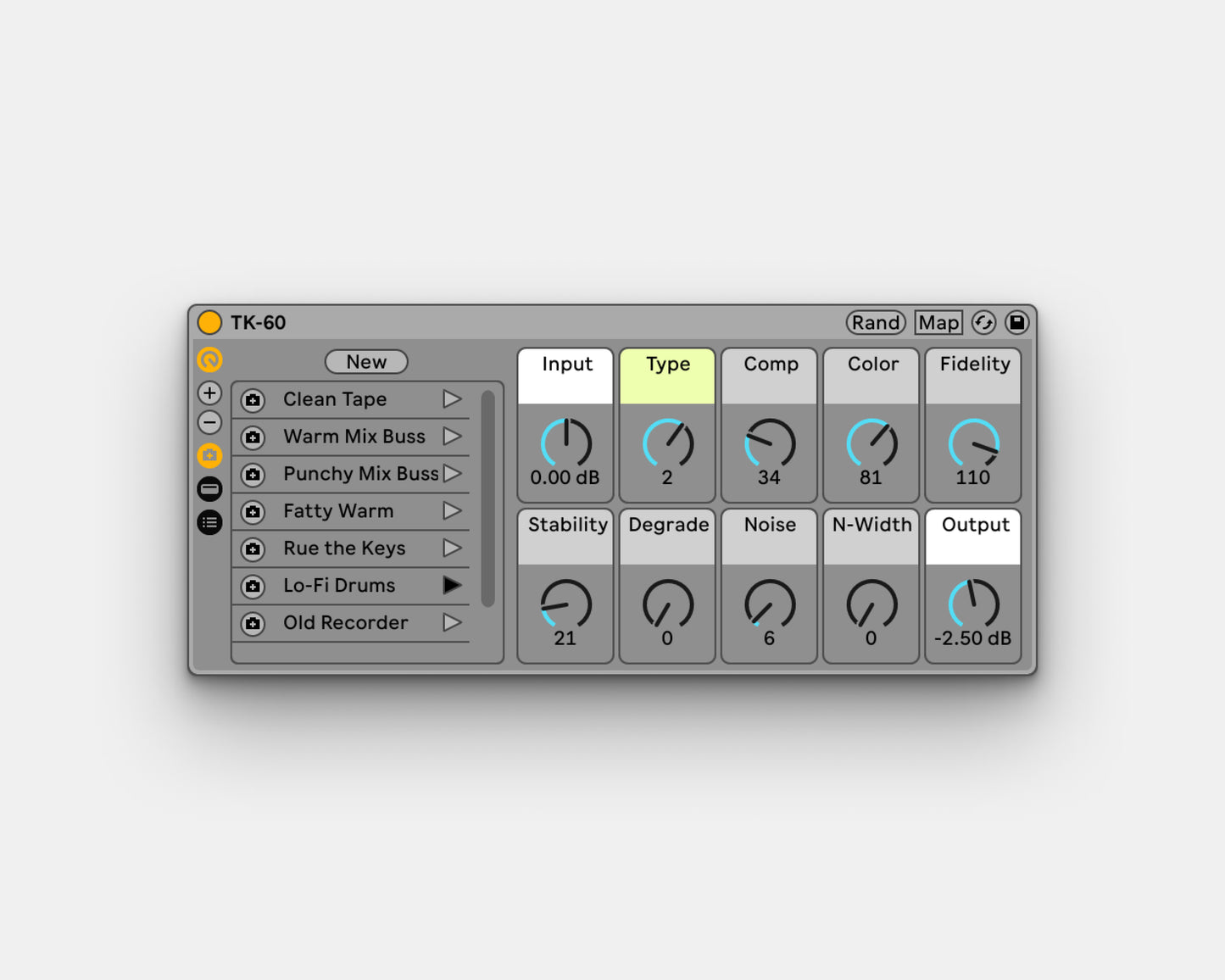Click the plus icon to add macros

[209, 393]
